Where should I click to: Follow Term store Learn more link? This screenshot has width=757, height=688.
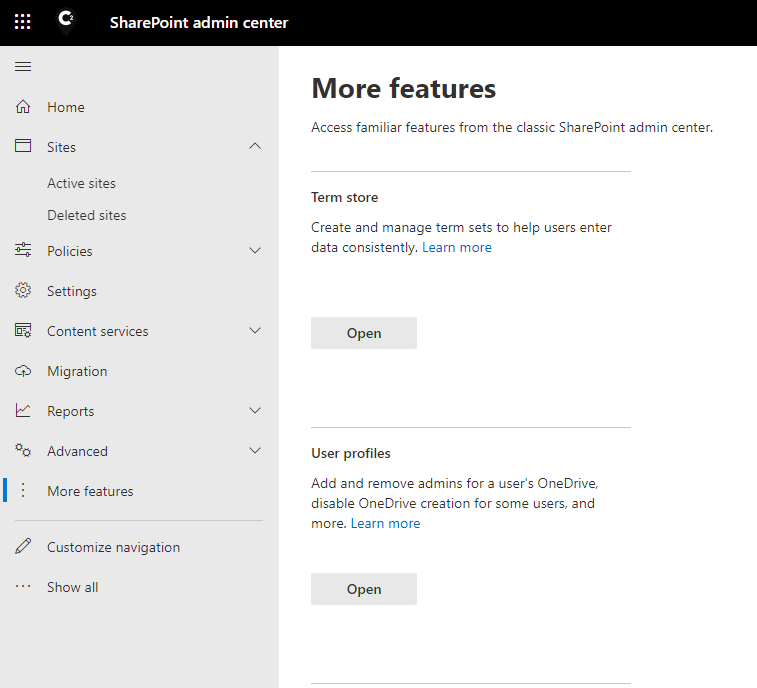pyautogui.click(x=457, y=247)
